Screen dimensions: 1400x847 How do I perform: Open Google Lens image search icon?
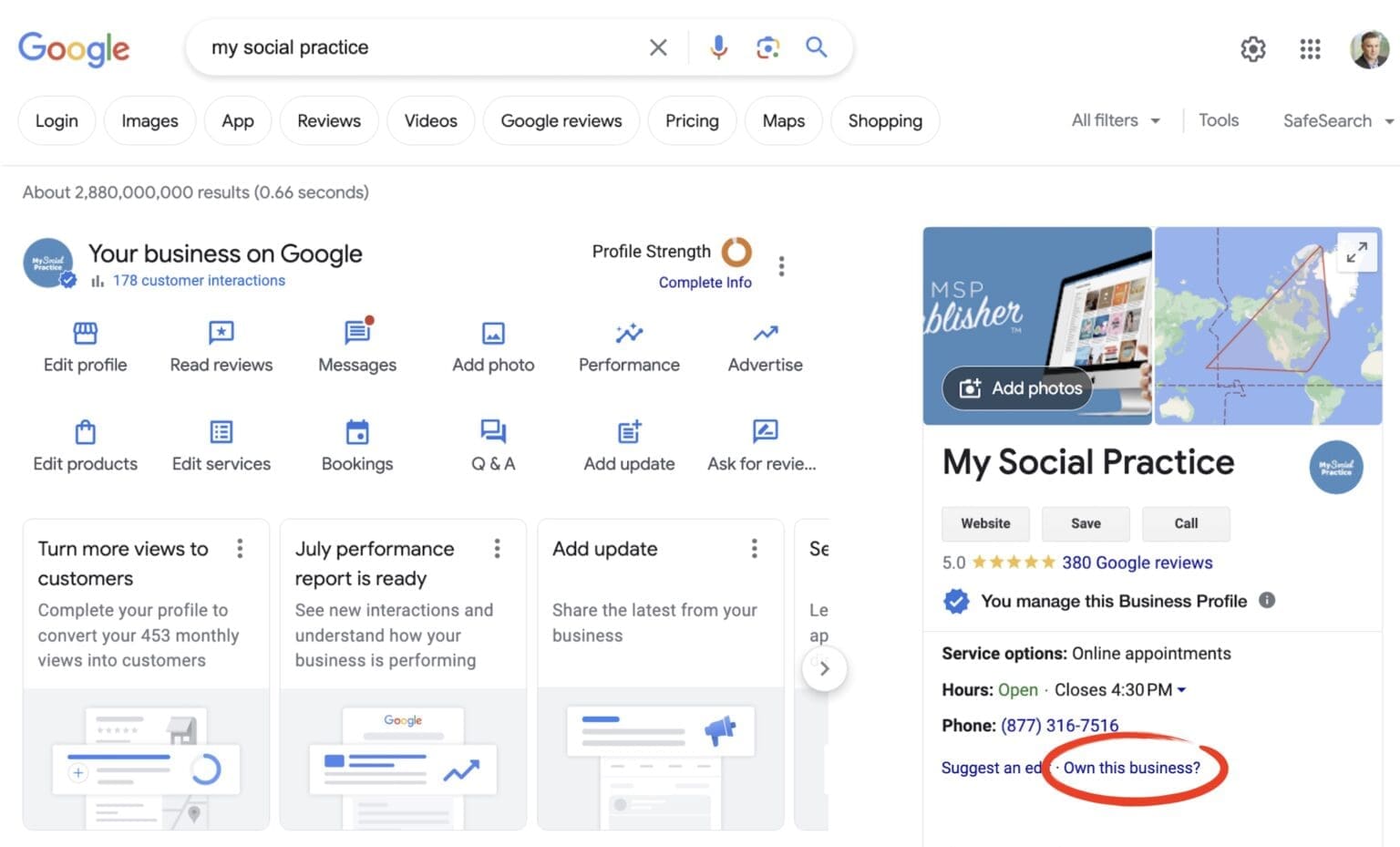[767, 47]
